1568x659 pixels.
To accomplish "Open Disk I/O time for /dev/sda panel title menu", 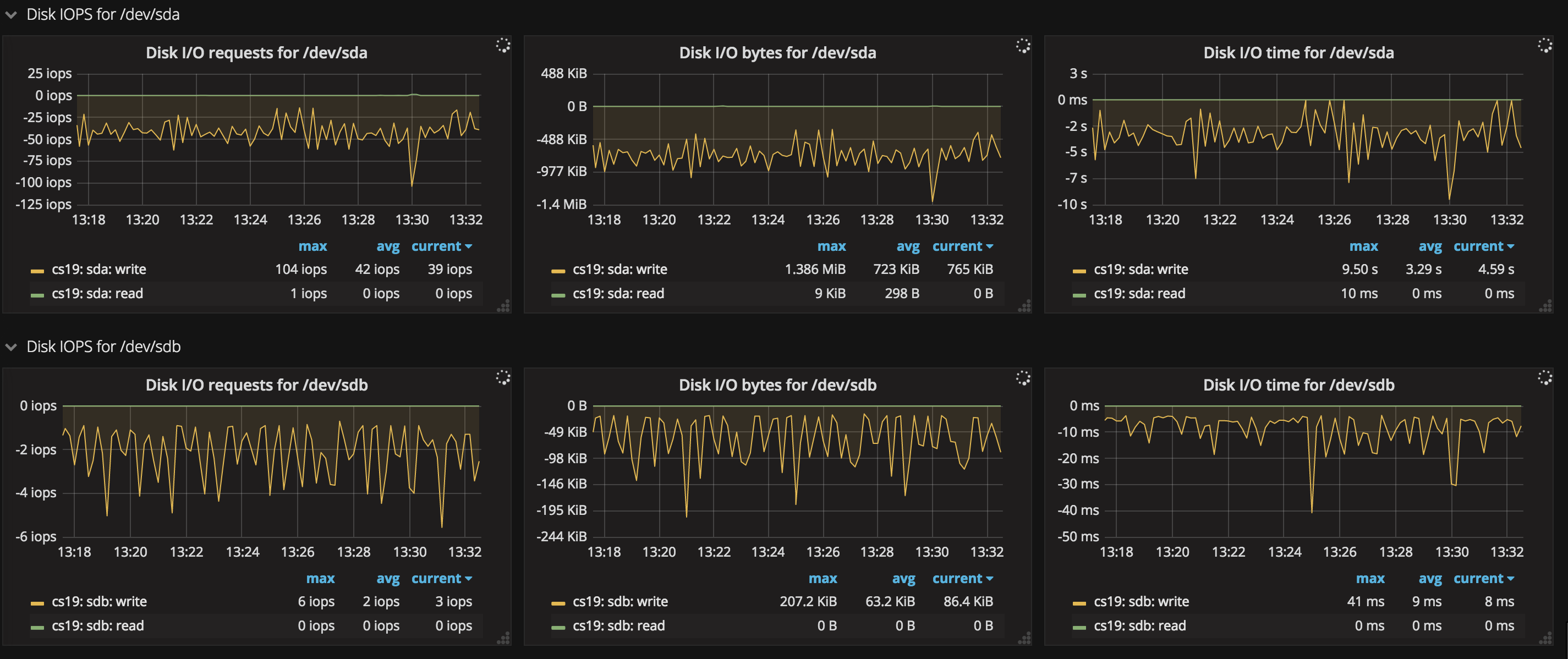I will (x=1298, y=53).
